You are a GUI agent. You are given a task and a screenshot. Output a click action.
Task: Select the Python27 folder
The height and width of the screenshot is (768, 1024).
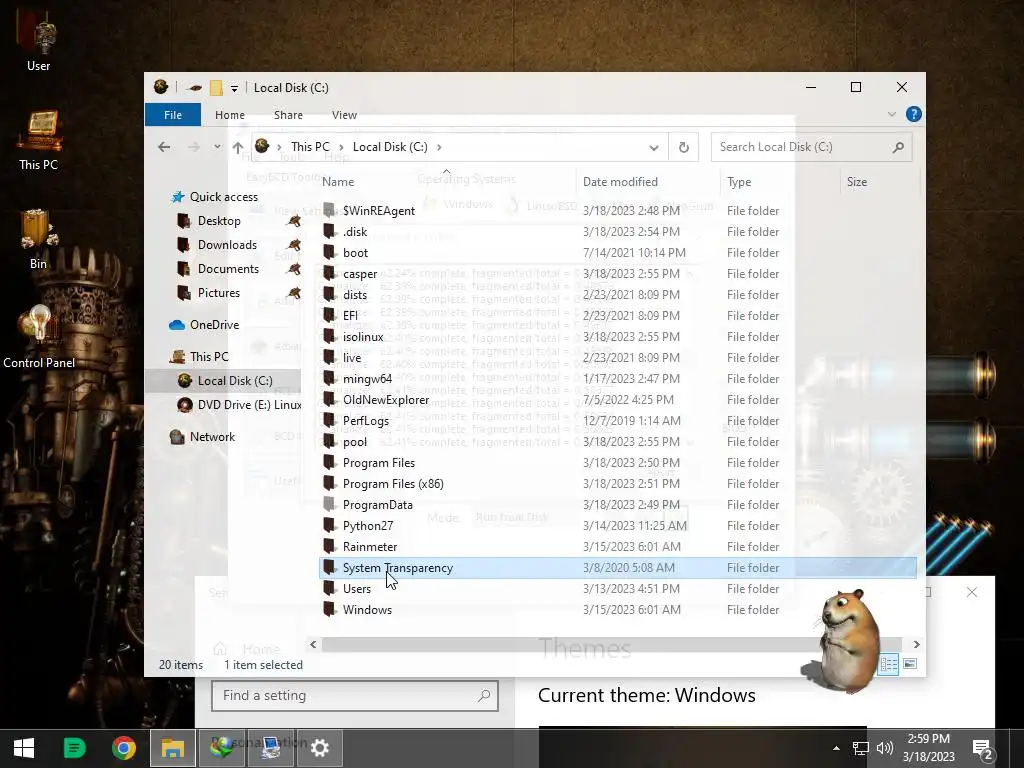(x=368, y=526)
